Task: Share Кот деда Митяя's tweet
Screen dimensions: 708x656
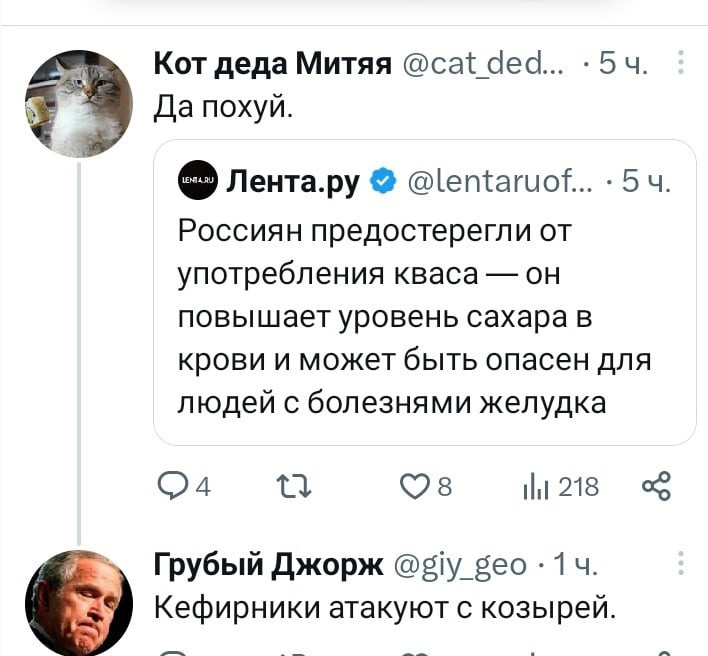Action: (x=655, y=487)
